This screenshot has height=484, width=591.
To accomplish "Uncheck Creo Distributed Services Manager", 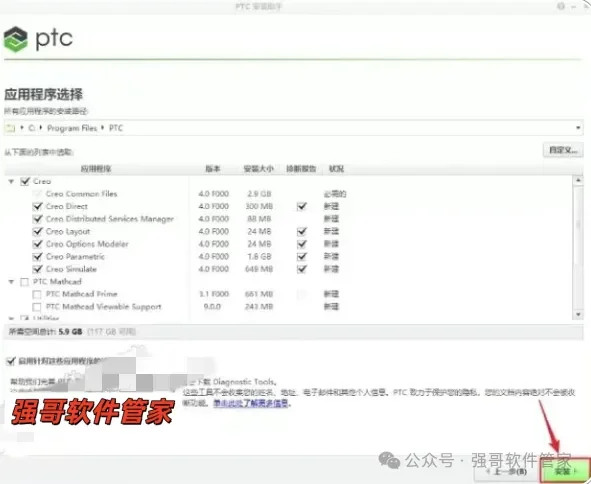I will (x=37, y=219).
